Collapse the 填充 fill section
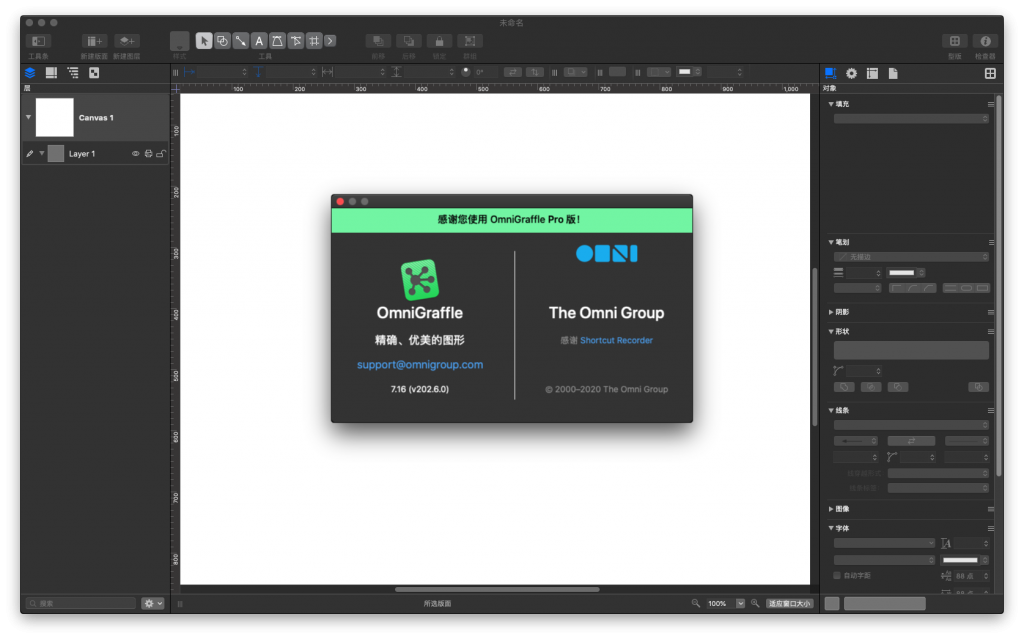 [x=831, y=104]
